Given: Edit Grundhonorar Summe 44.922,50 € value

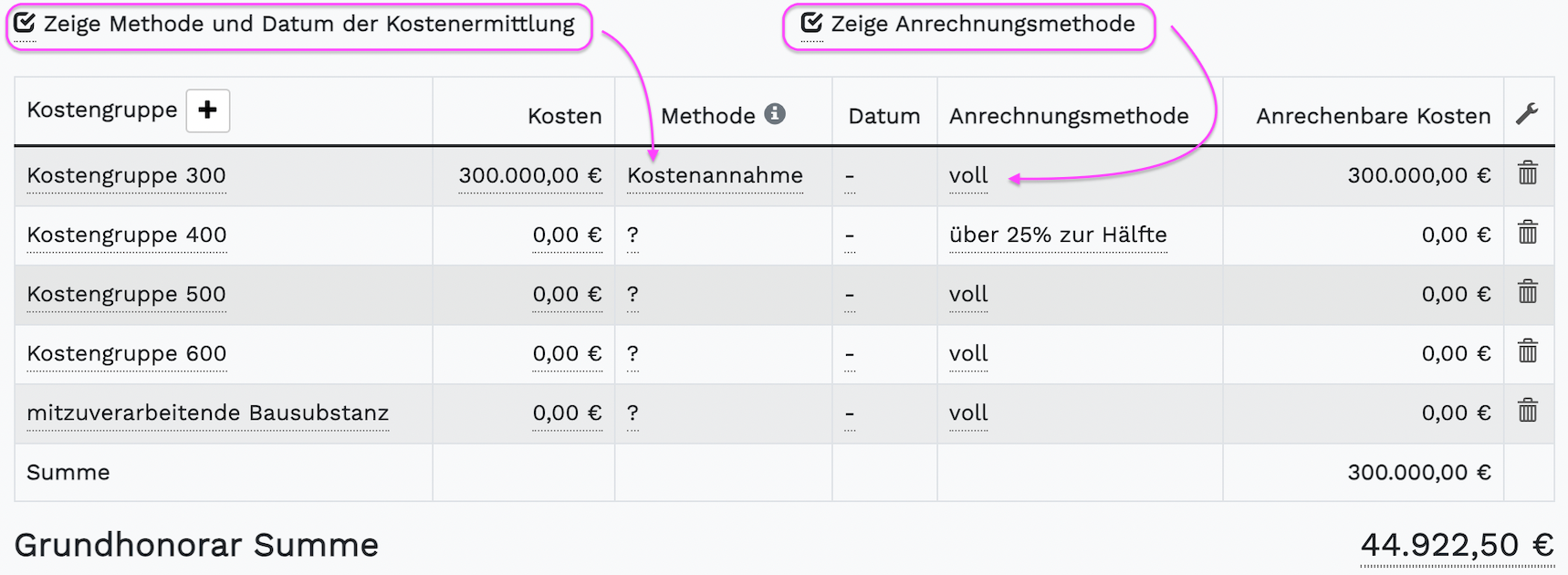Looking at the screenshot, I should pyautogui.click(x=1457, y=545).
